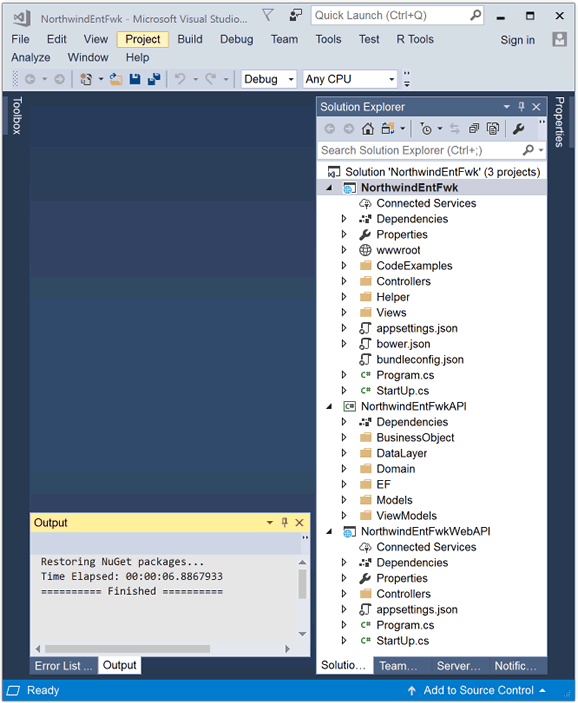Screen dimensions: 578x703
Task: Select the Solution 'NorthwindEntFwk' root node
Action: [x=442, y=172]
